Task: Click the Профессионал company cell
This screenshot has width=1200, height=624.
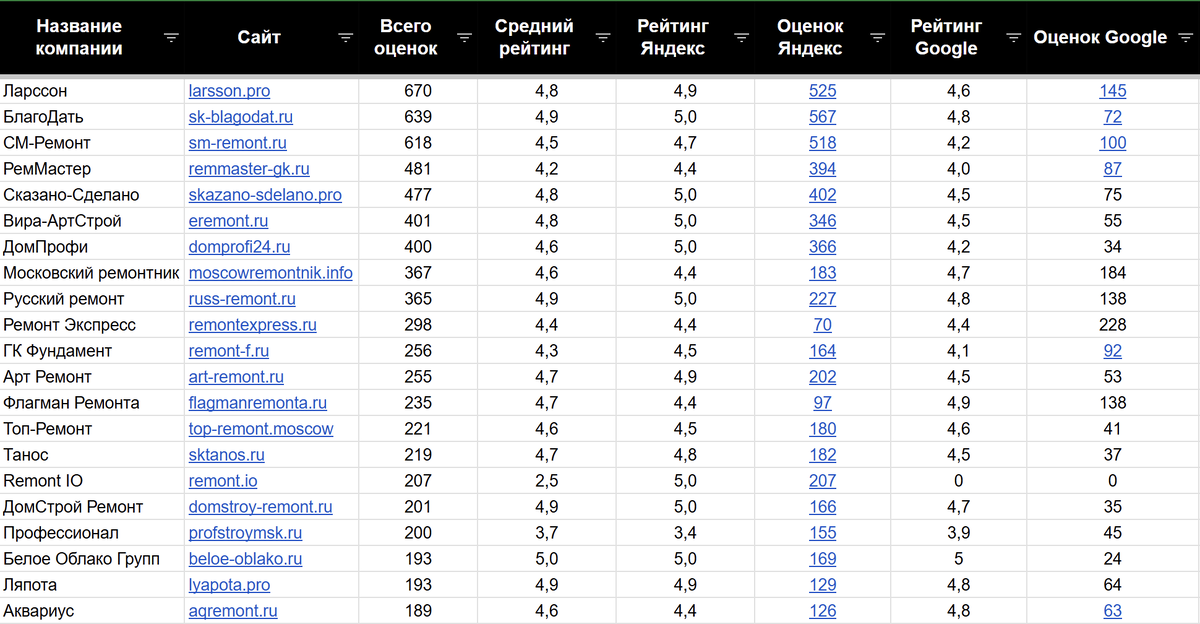Action: click(x=92, y=533)
